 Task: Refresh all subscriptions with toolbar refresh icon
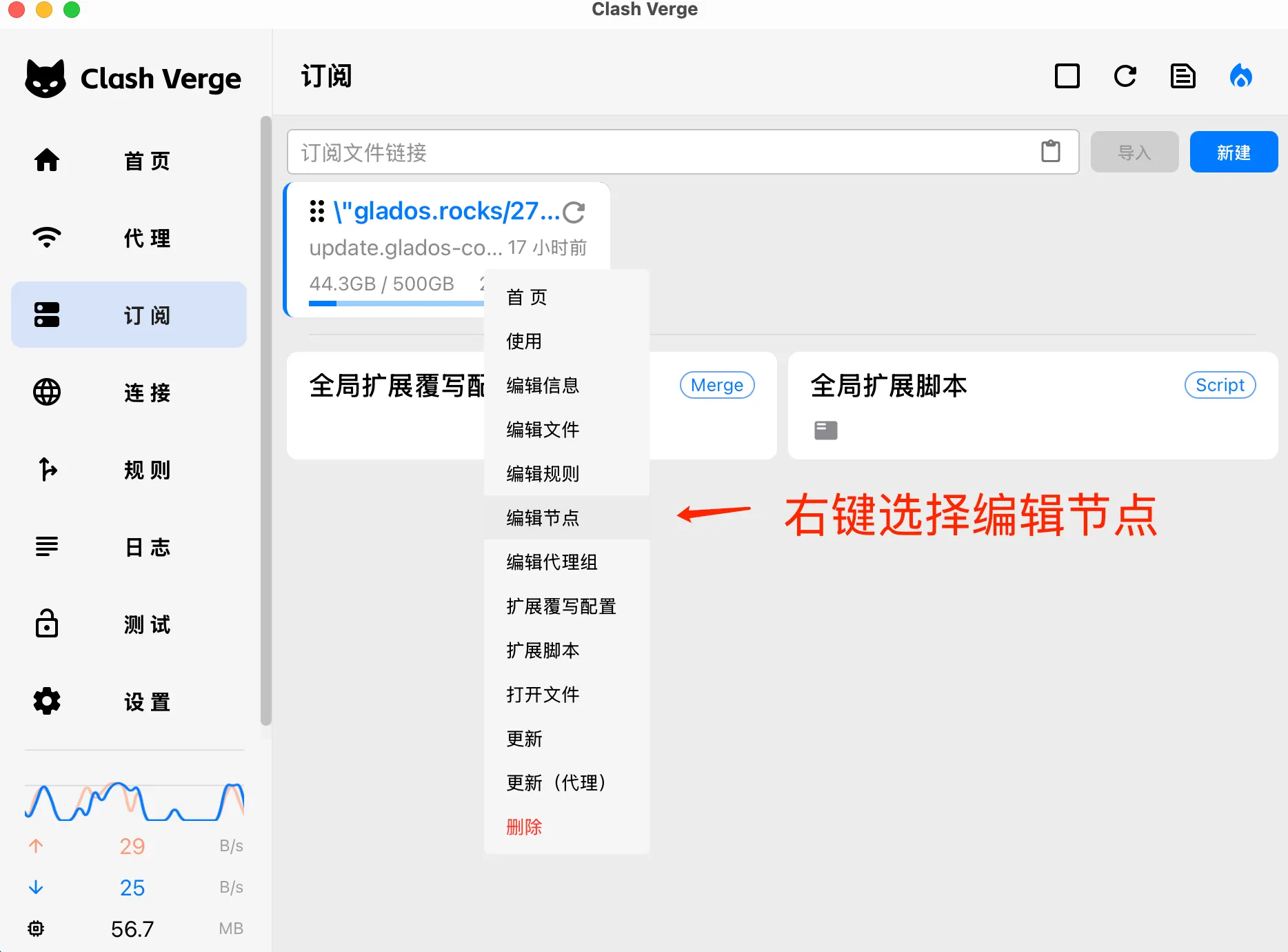point(1125,77)
